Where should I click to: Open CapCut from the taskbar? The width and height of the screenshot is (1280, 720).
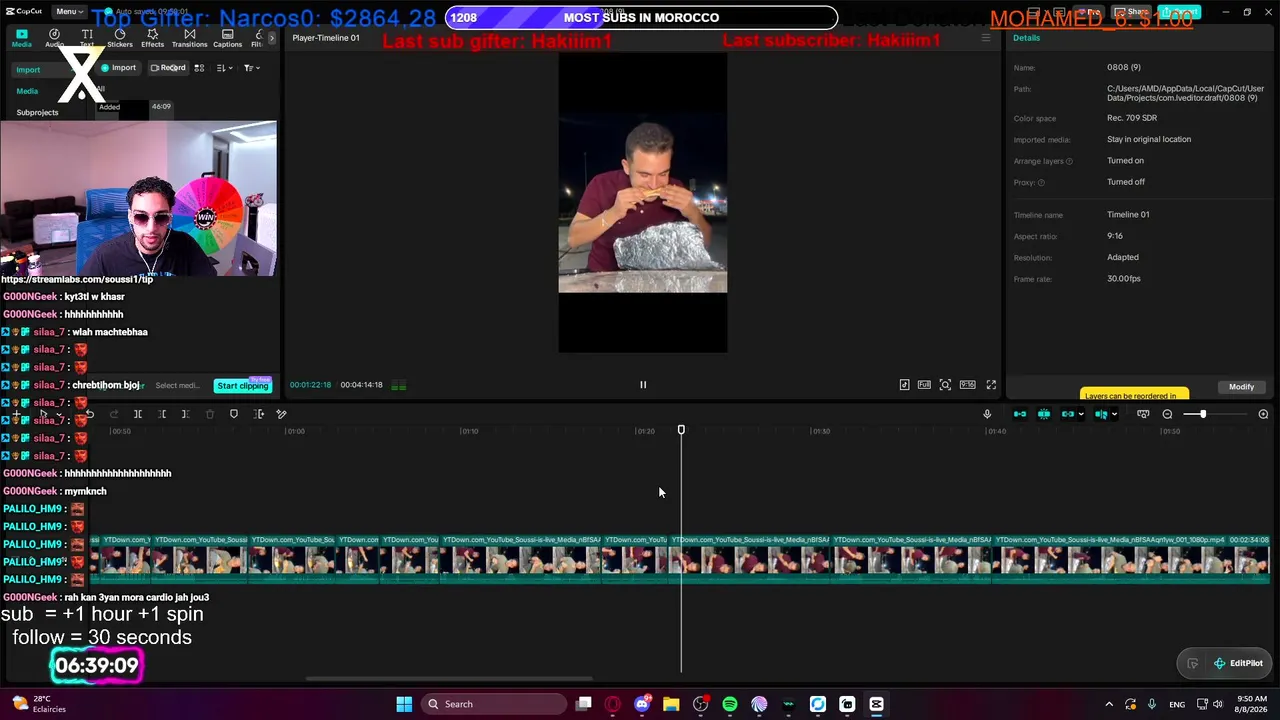(877, 704)
